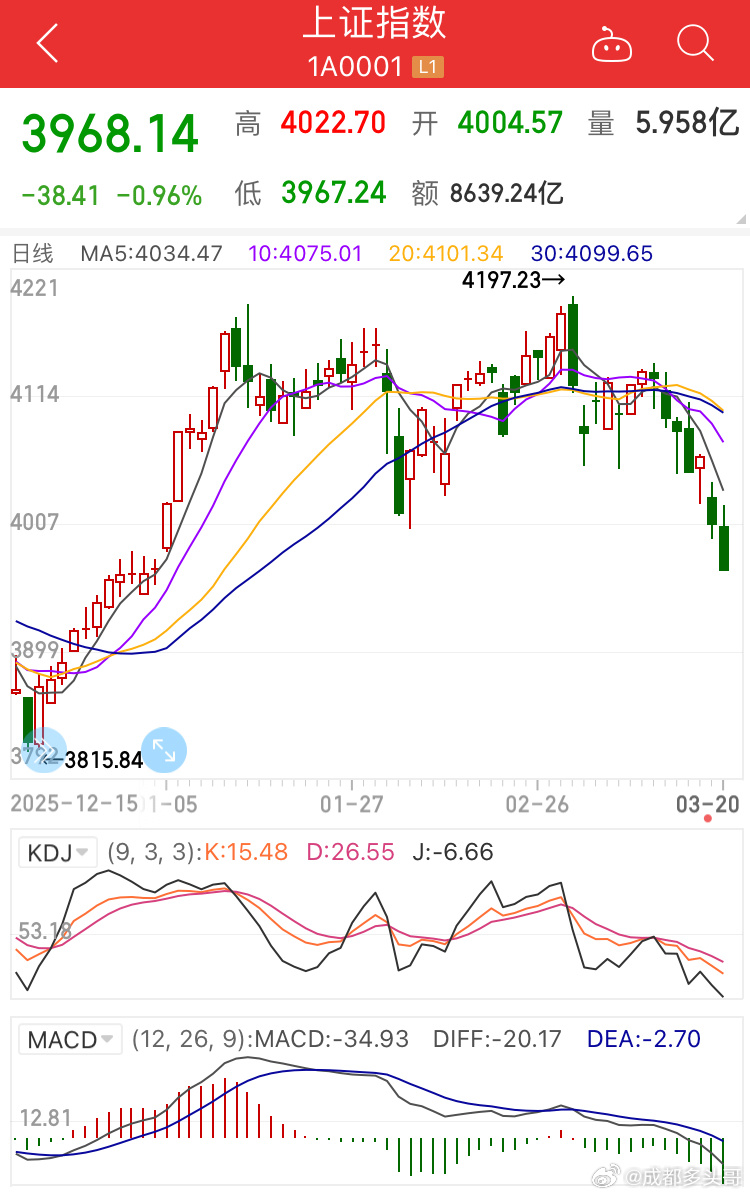Tap the KDJ 53.18 axis label
Viewport: 750px width, 1196px height.
click(44, 931)
